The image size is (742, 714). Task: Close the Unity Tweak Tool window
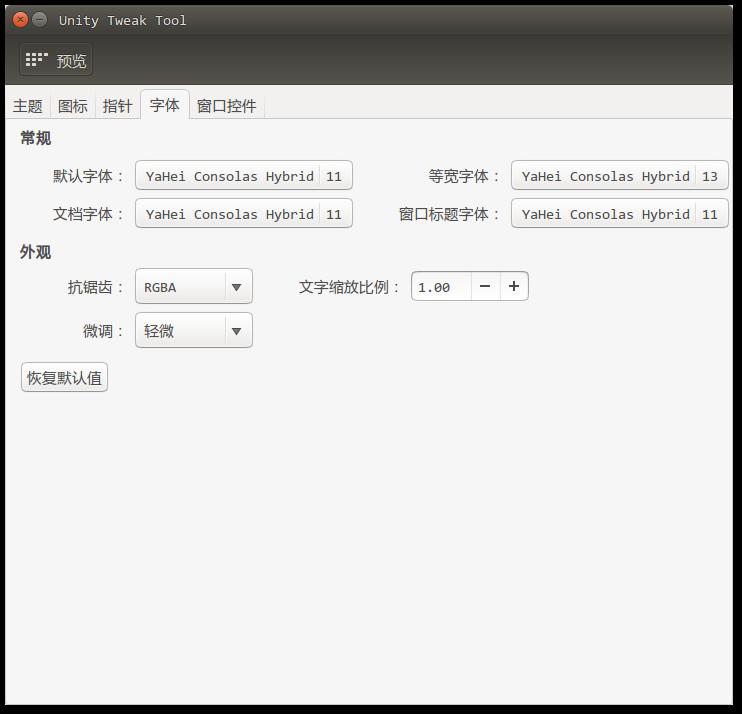20,20
